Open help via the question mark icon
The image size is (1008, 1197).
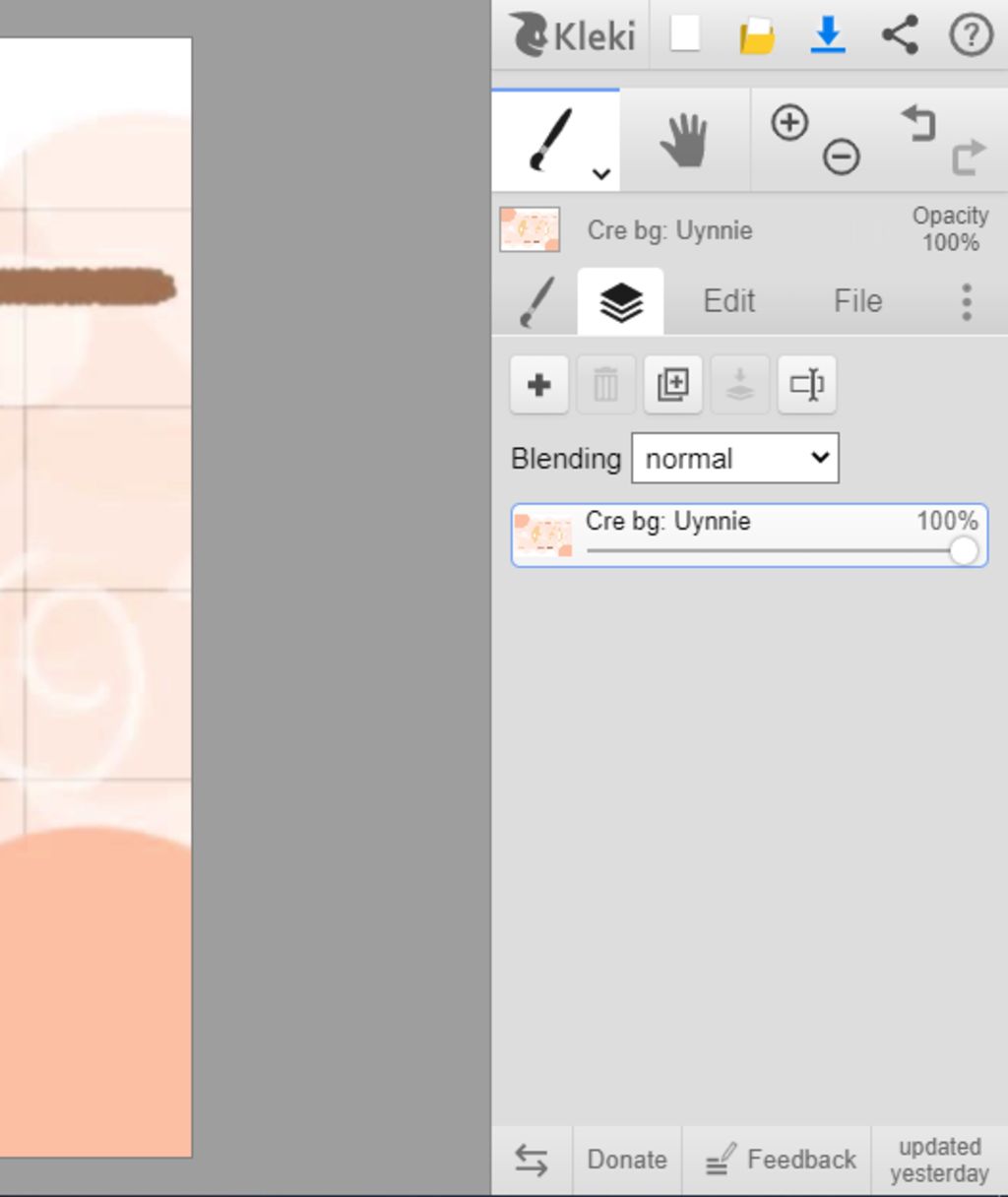pyautogui.click(x=971, y=35)
